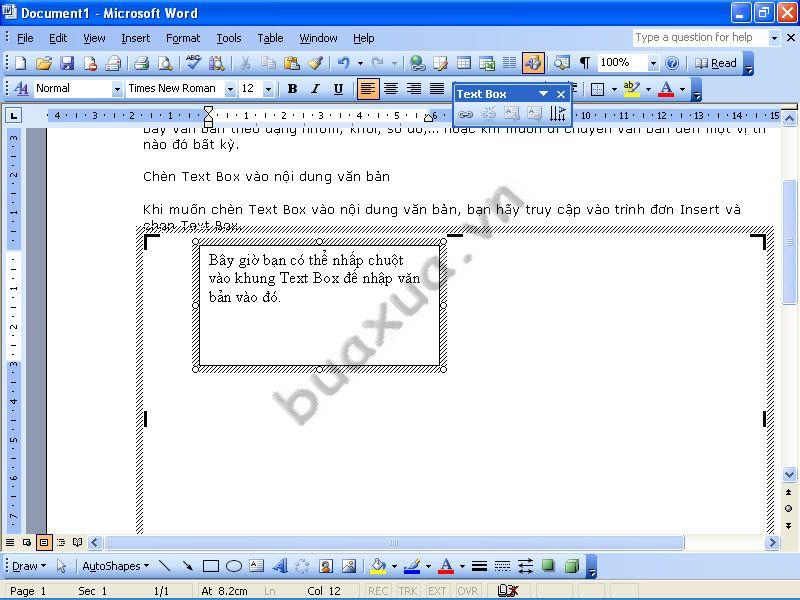Open the AutoShapes menu
This screenshot has width=800, height=600.
115,566
